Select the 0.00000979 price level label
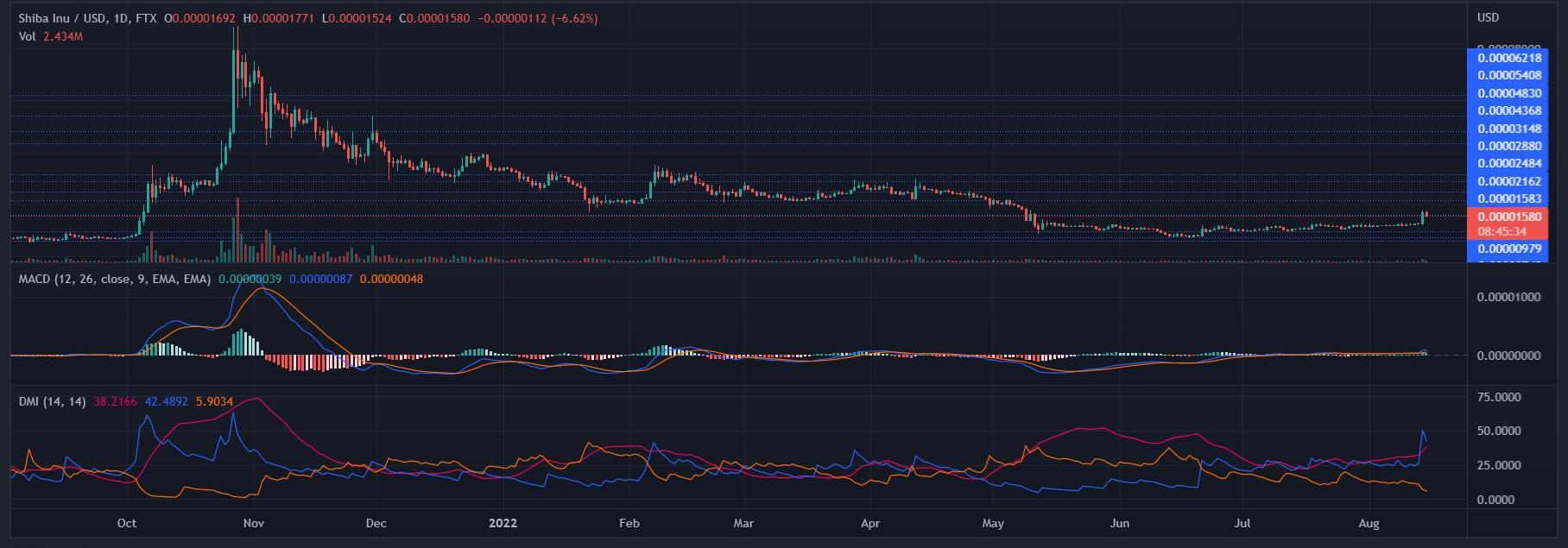Screen dimensions: 1568x548 [1508, 249]
